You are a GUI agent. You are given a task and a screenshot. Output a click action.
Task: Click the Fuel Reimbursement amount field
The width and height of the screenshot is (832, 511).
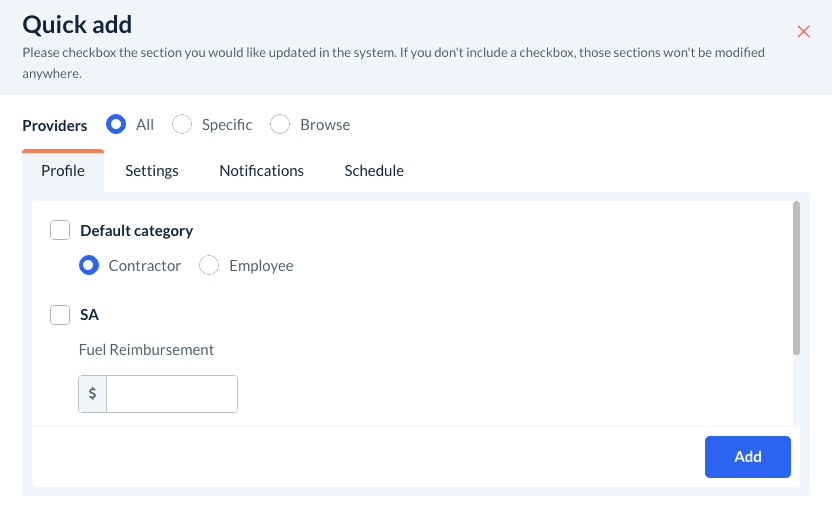point(171,394)
